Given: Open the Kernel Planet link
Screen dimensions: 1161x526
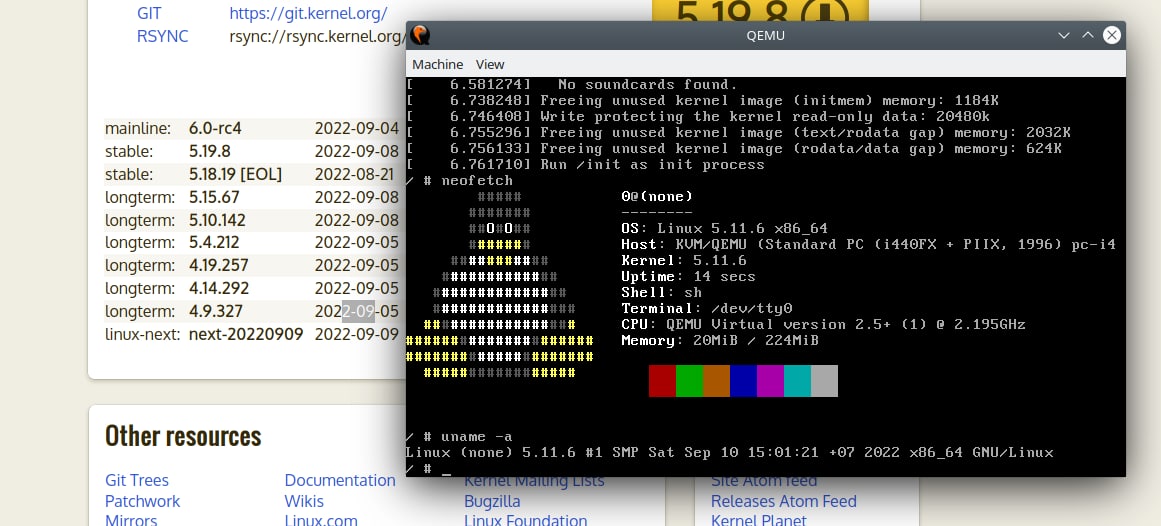Looking at the screenshot, I should [758, 520].
